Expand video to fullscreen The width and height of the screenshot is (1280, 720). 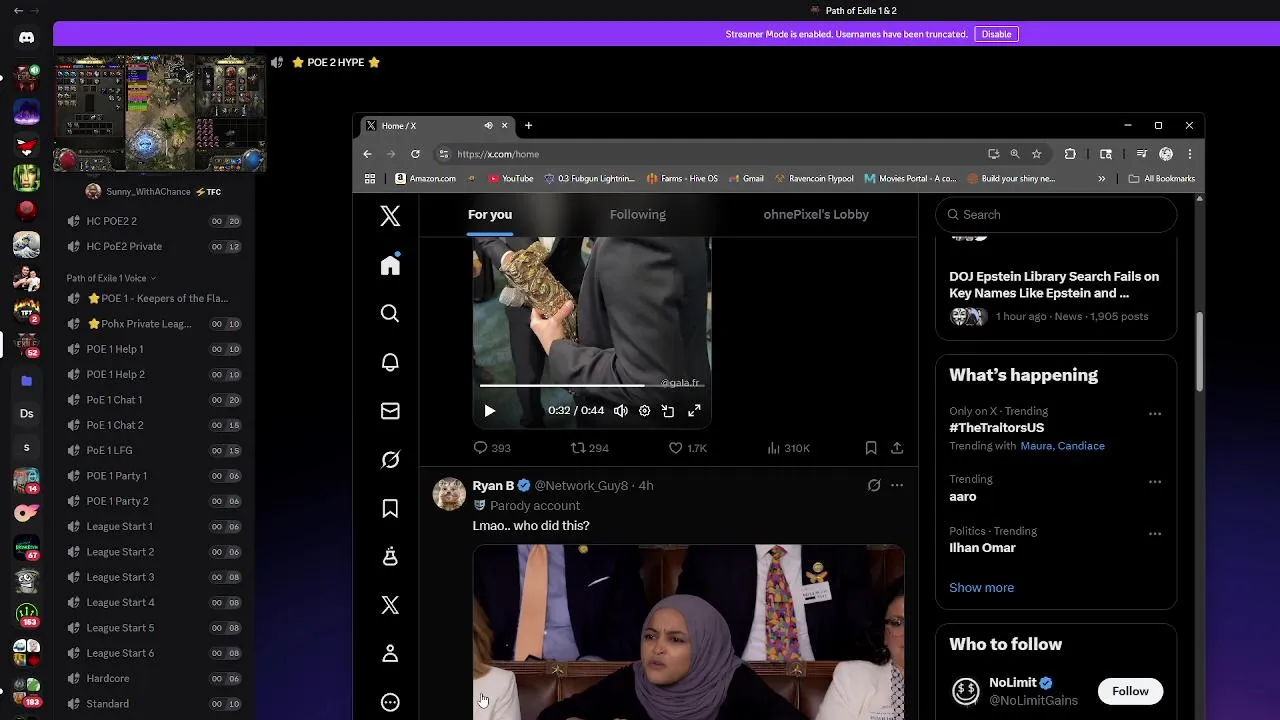[x=694, y=411]
